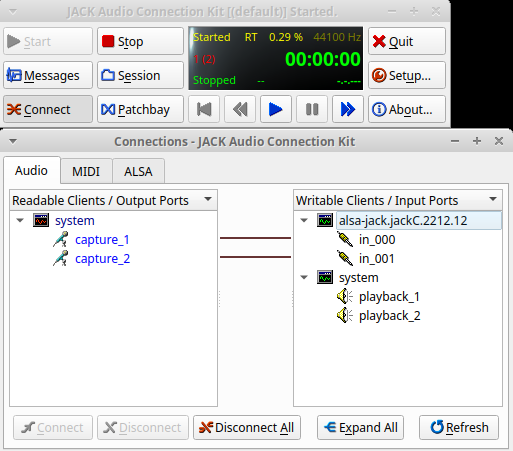Click the jack plug icon beside in_000
Screen dimensions: 513x451
tap(345, 239)
